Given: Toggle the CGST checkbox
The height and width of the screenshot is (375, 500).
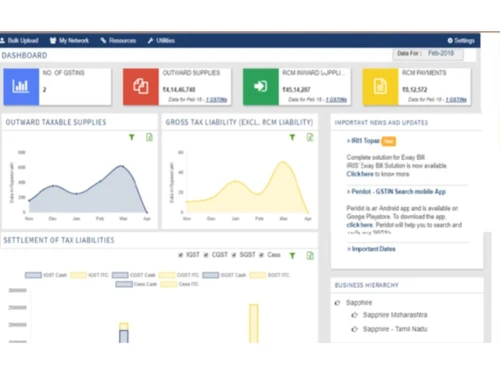Looking at the screenshot, I should point(206,255).
